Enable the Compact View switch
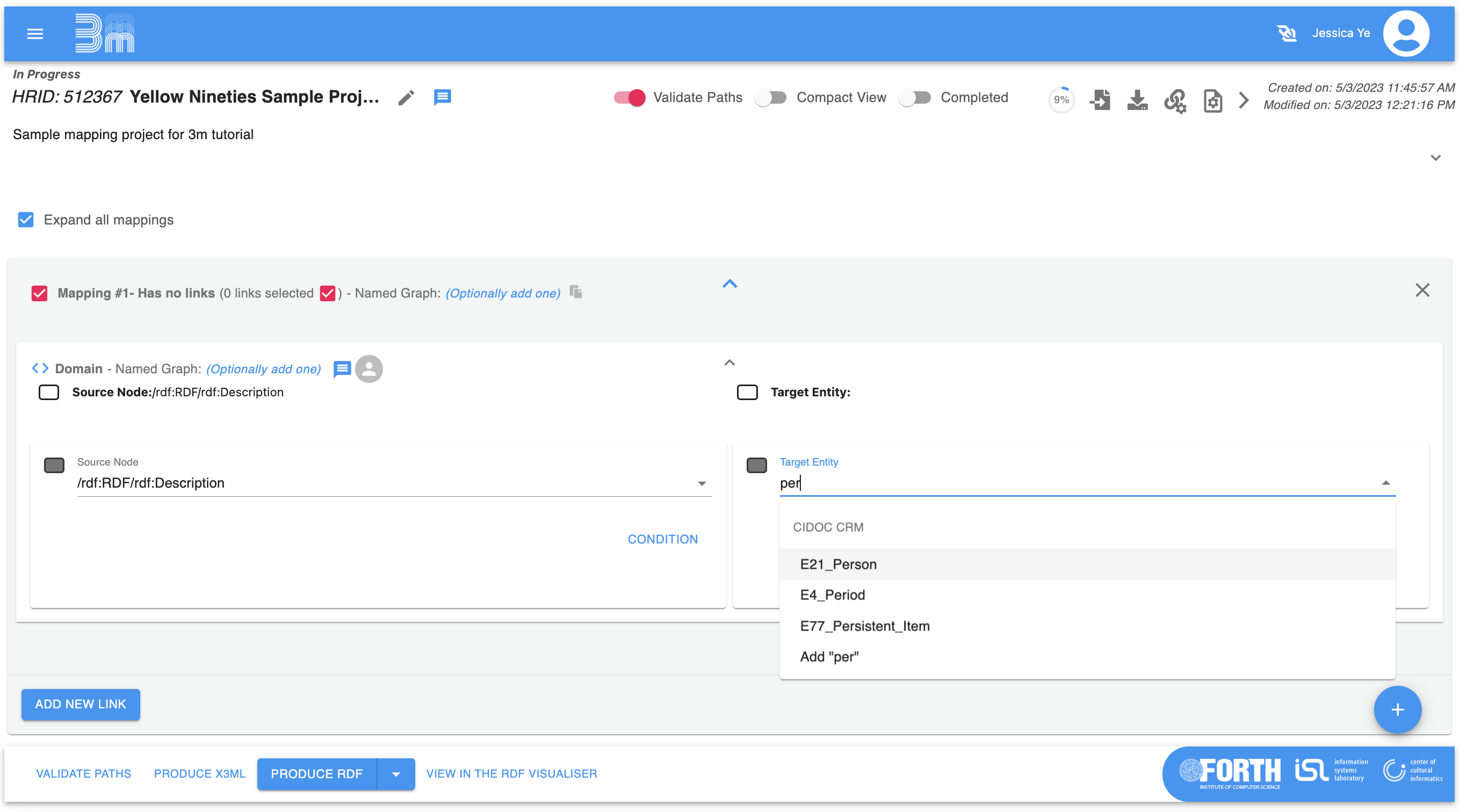 click(771, 97)
